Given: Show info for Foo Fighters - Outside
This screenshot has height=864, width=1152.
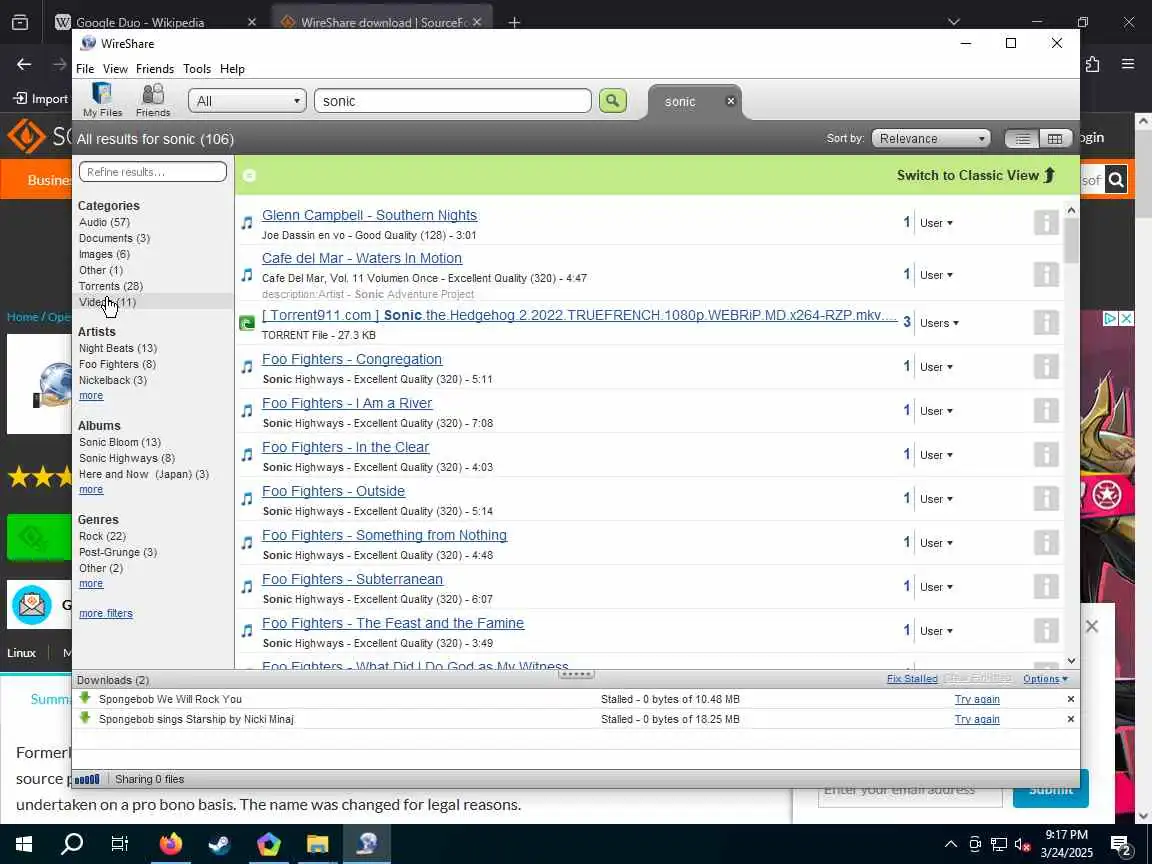Looking at the screenshot, I should pos(1045,498).
